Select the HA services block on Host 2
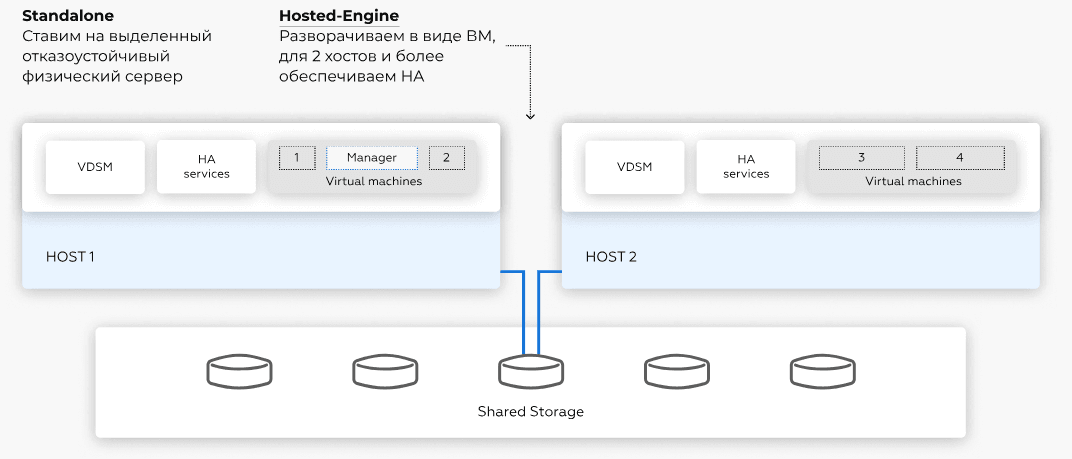This screenshot has width=1072, height=459. coord(746,167)
